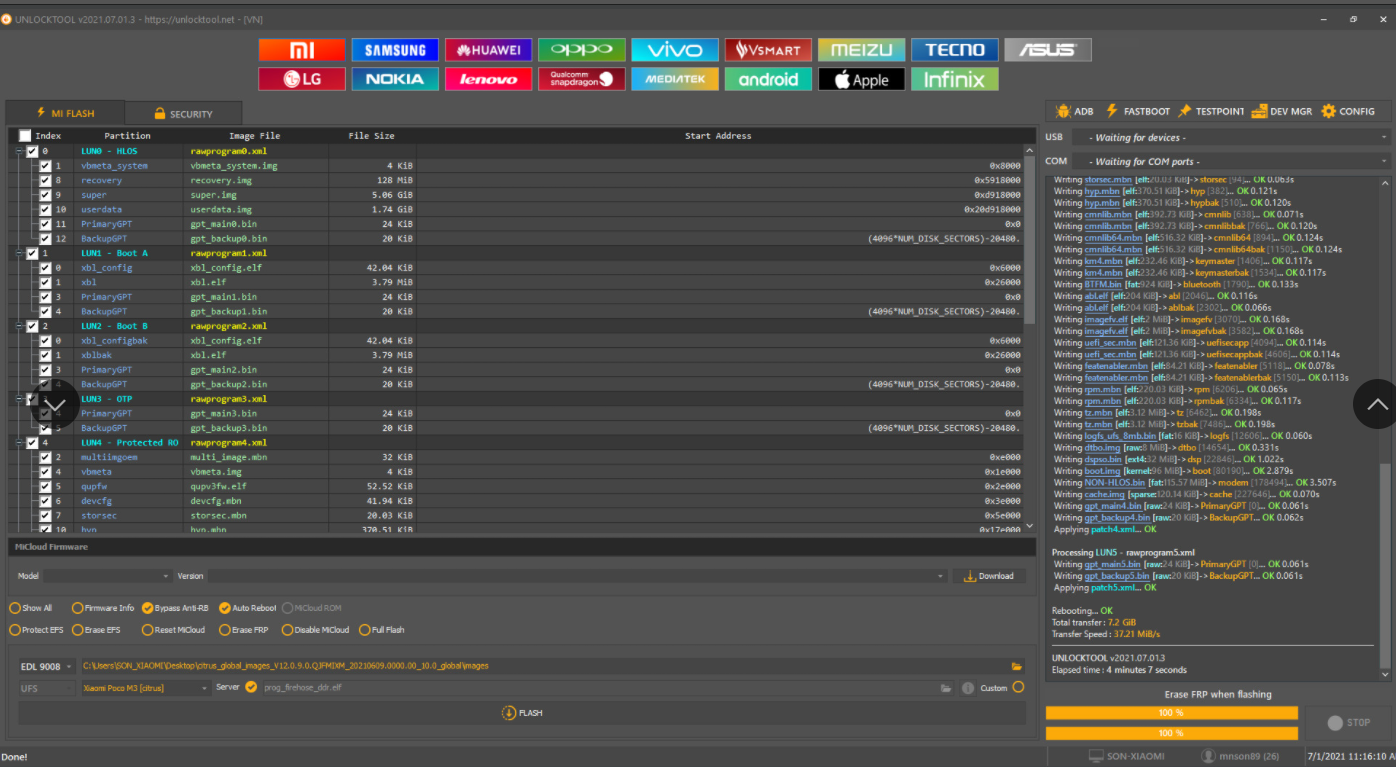Select the Apple brand icon

click(x=862, y=79)
